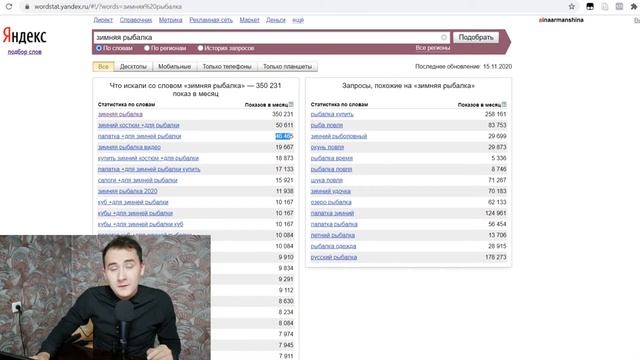Open 'рыба ловля' similar query link
The image size is (640, 360).
[x=327, y=125]
